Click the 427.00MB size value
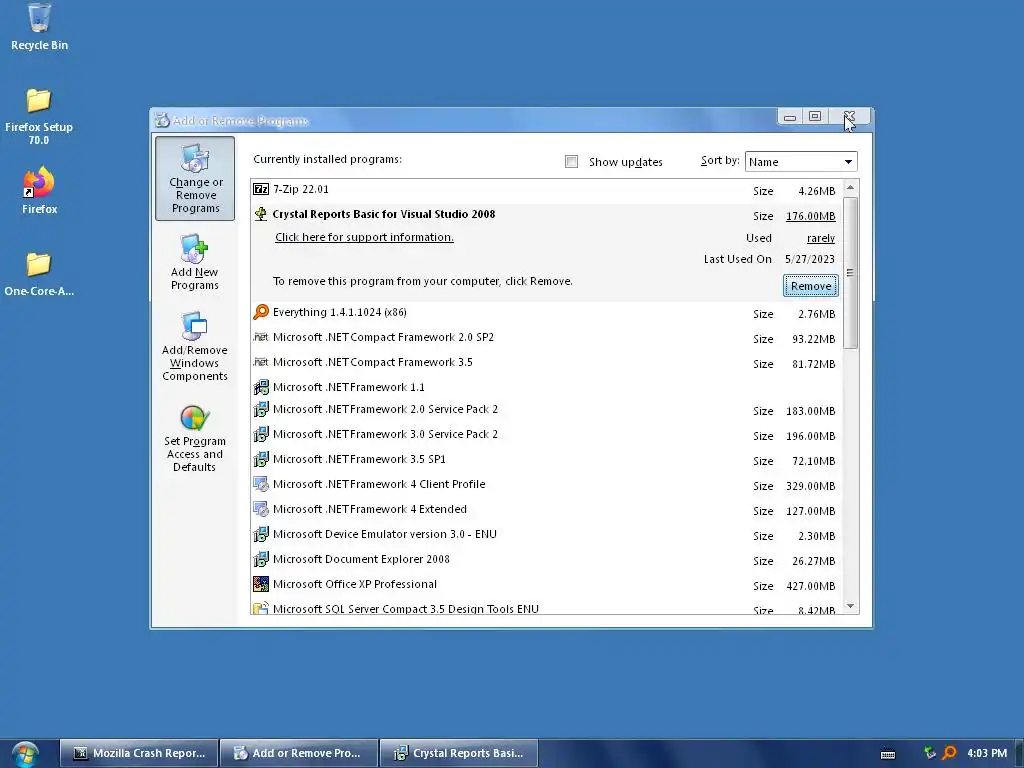1024x768 pixels. [x=810, y=586]
